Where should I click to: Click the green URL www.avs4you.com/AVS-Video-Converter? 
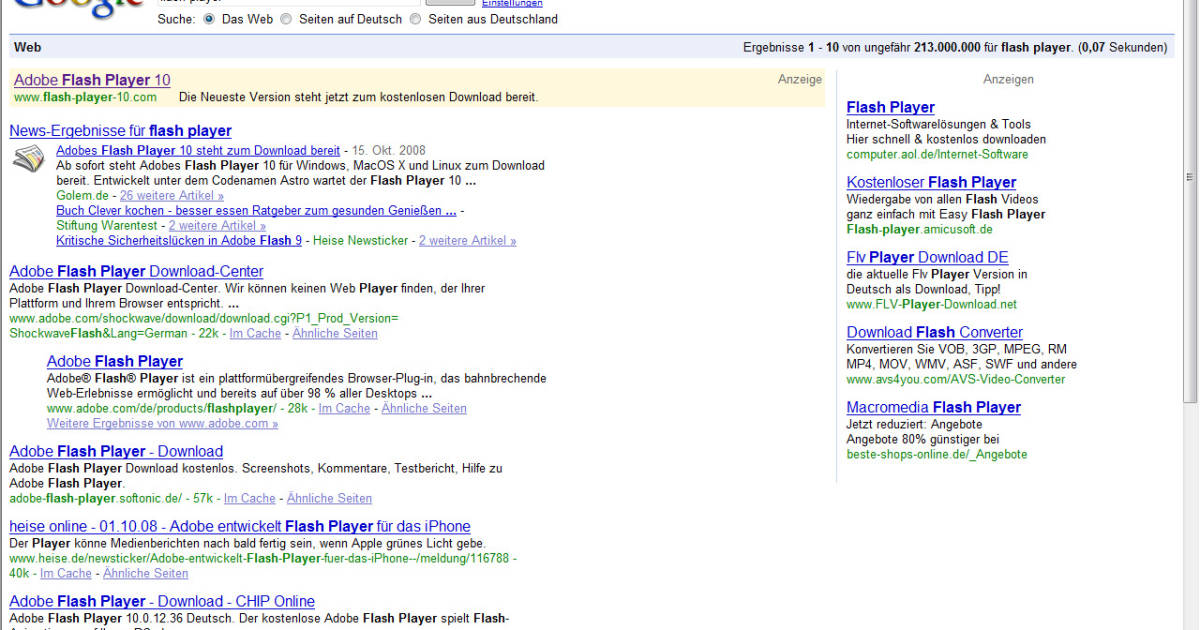955,379
